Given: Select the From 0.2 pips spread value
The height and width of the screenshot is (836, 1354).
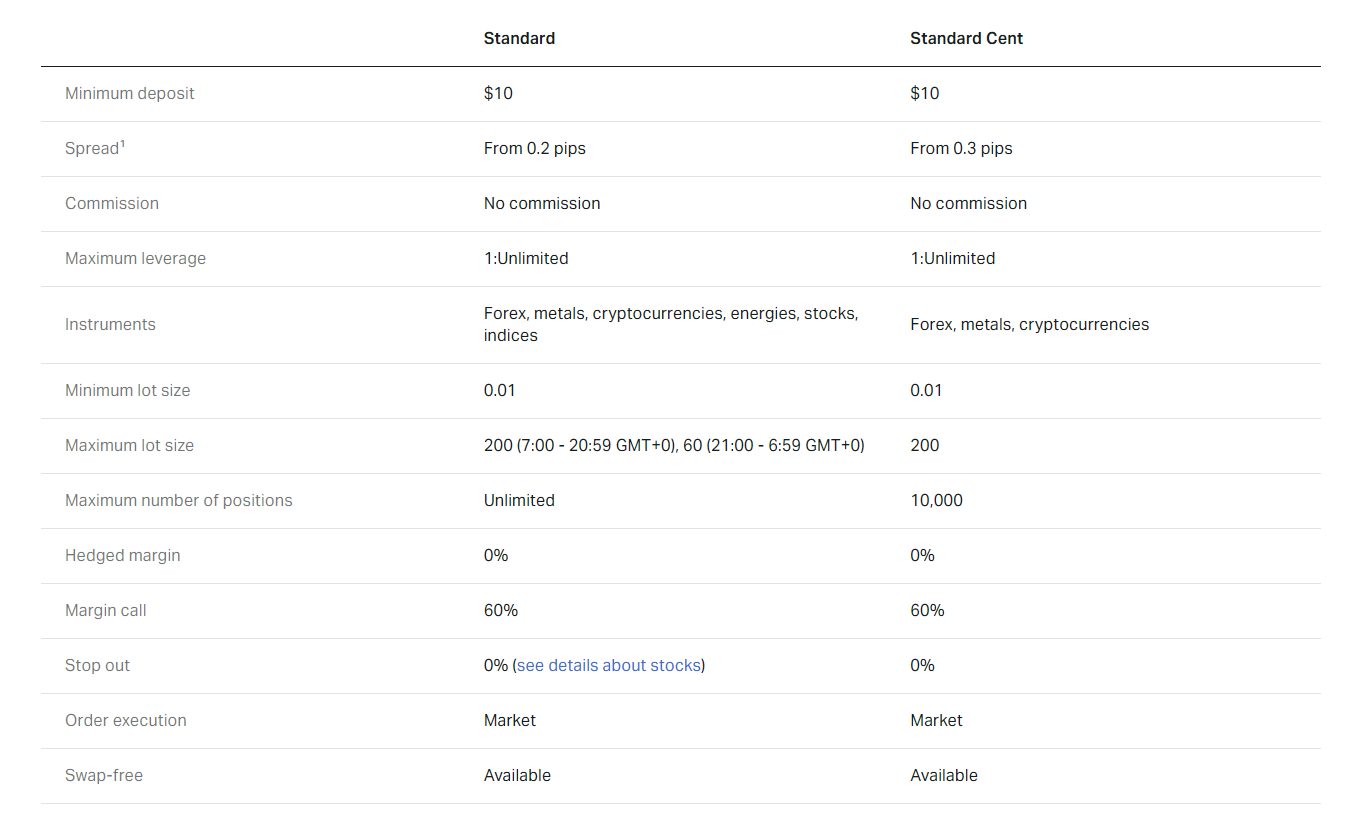Looking at the screenshot, I should 534,148.
